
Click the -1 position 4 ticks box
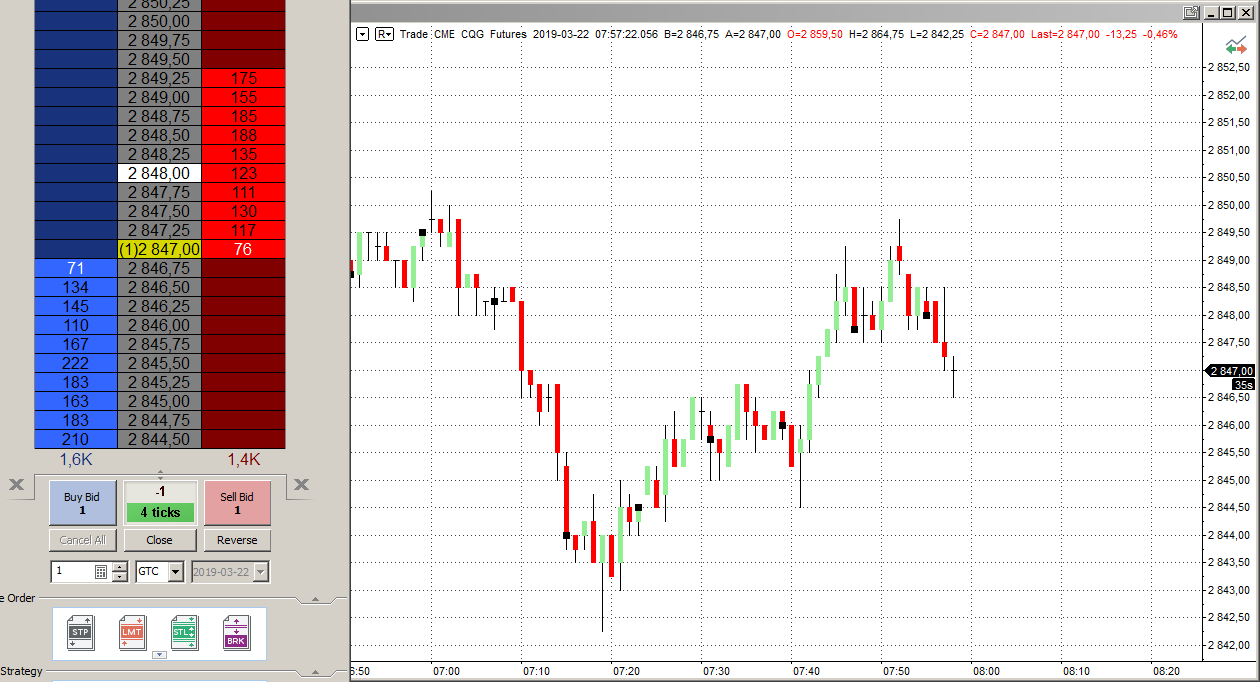click(x=160, y=503)
